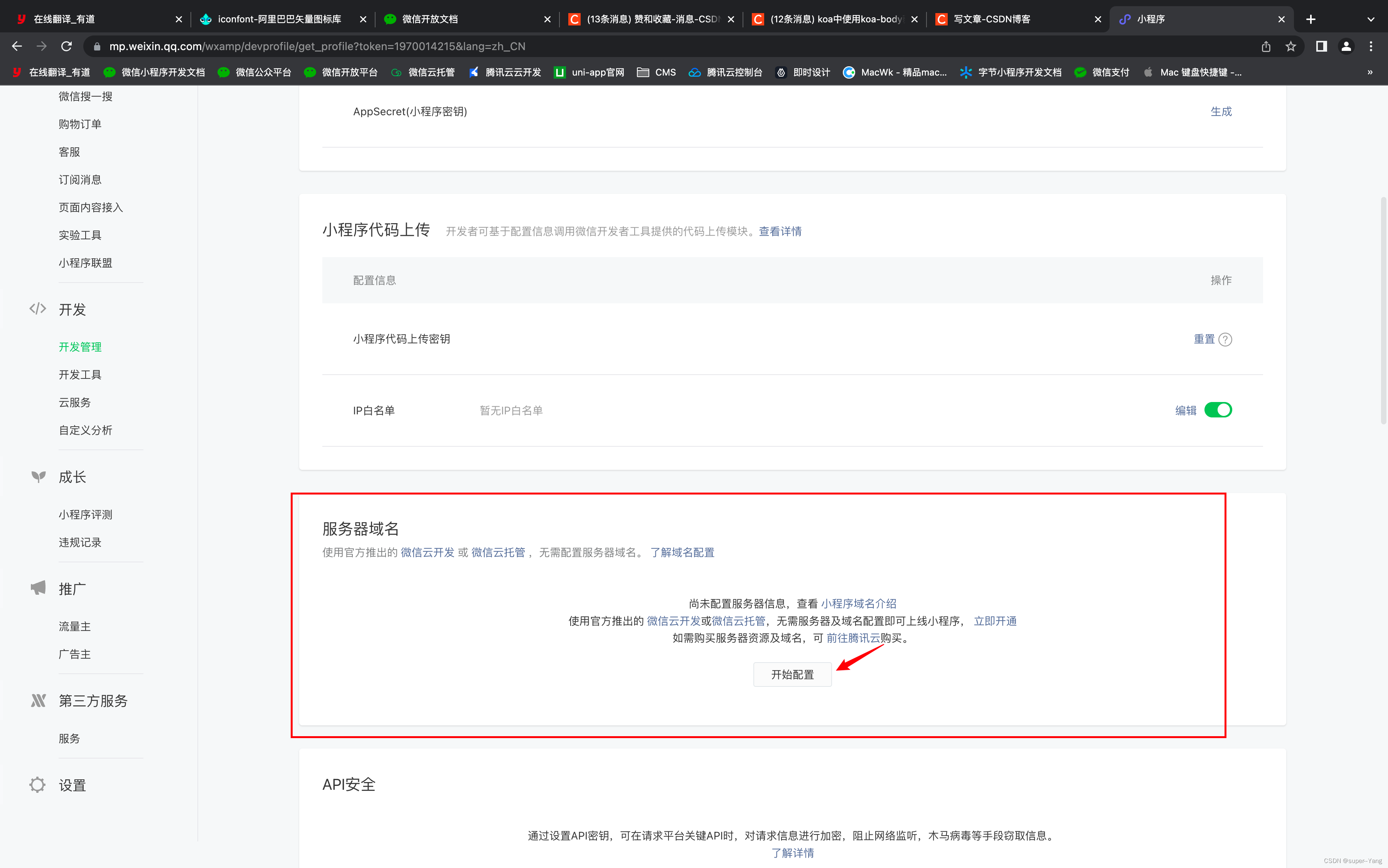
Task: Select 开发管理 in the sidebar
Action: (80, 347)
